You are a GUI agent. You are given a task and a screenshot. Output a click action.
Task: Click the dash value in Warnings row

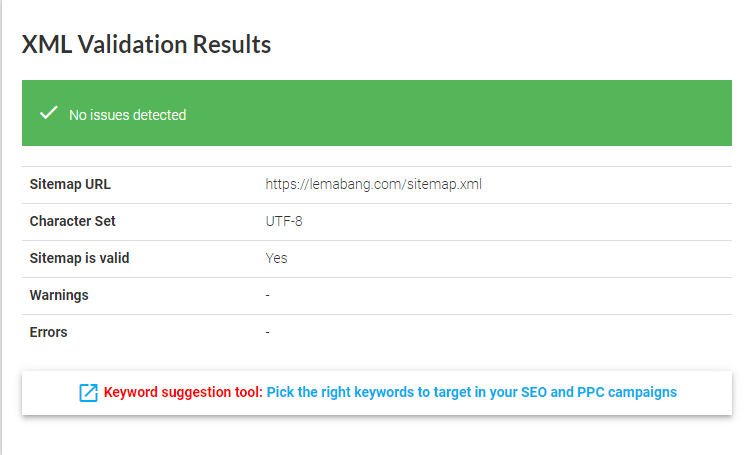[268, 296]
